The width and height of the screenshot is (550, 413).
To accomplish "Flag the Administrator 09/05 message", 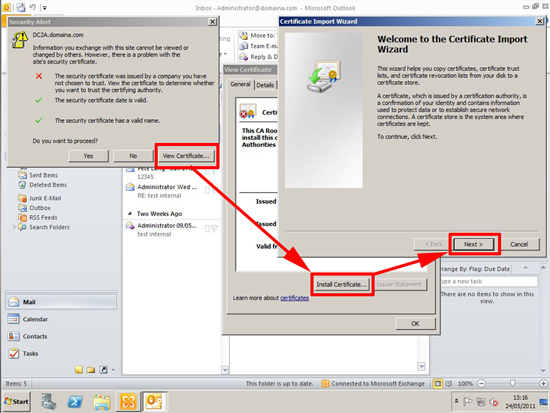I will coord(214,229).
